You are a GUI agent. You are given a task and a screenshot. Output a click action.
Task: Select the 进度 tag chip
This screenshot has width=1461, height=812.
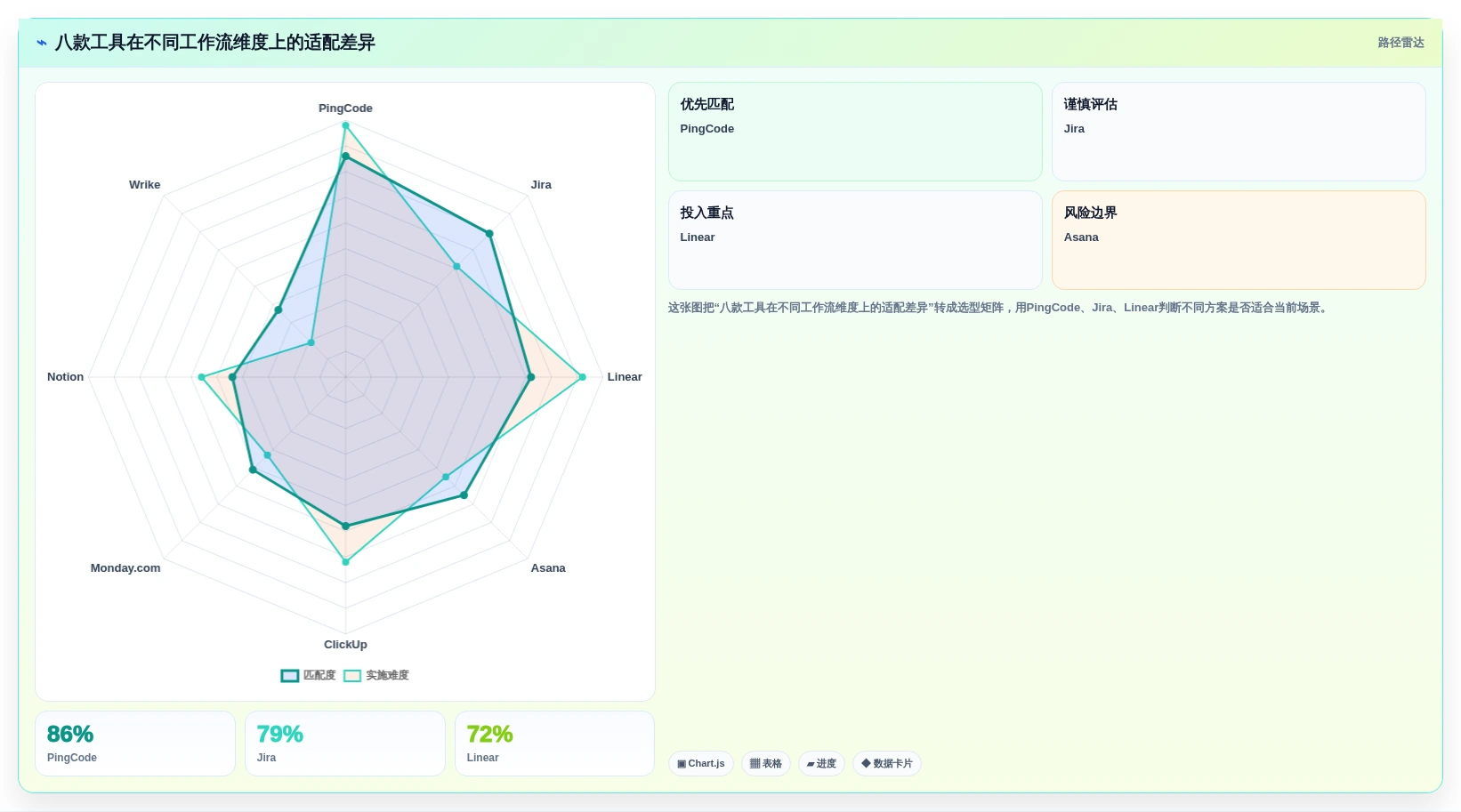point(821,764)
